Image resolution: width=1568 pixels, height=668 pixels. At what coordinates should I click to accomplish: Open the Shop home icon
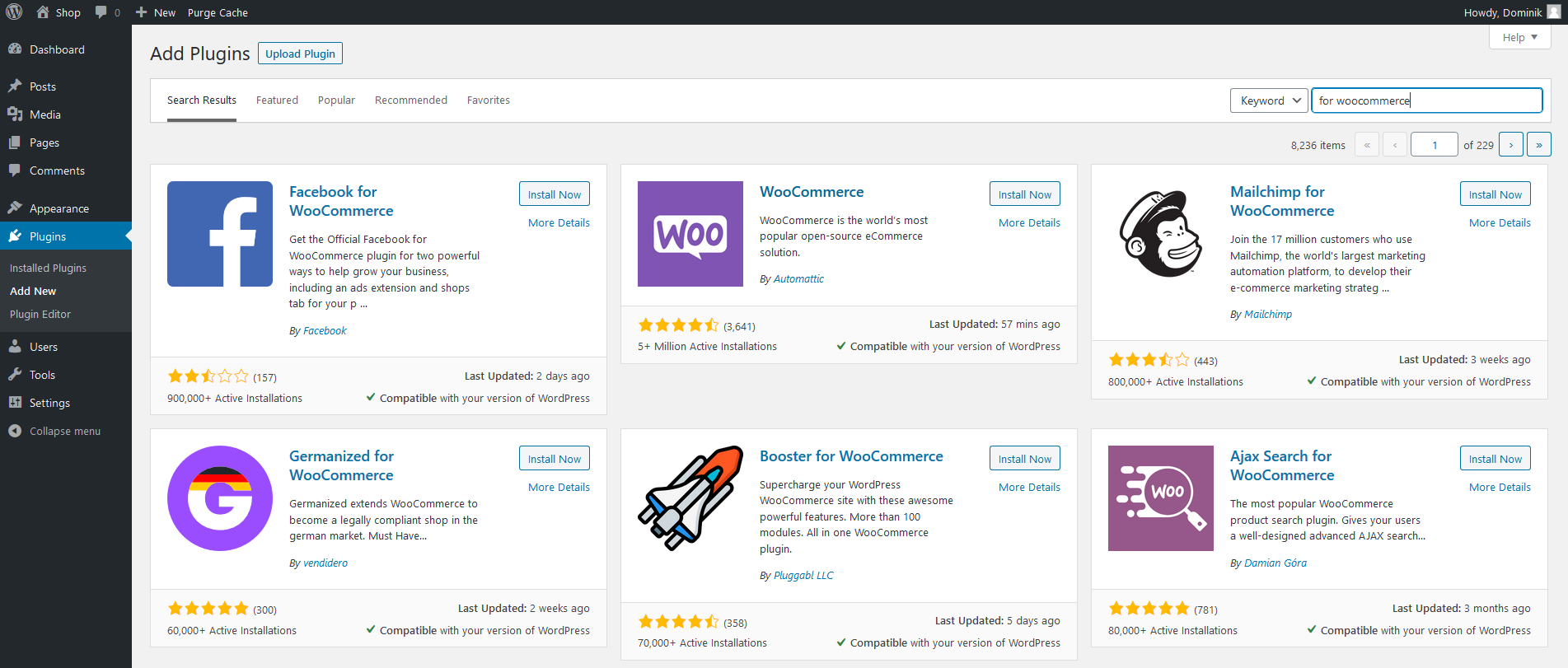(x=43, y=12)
